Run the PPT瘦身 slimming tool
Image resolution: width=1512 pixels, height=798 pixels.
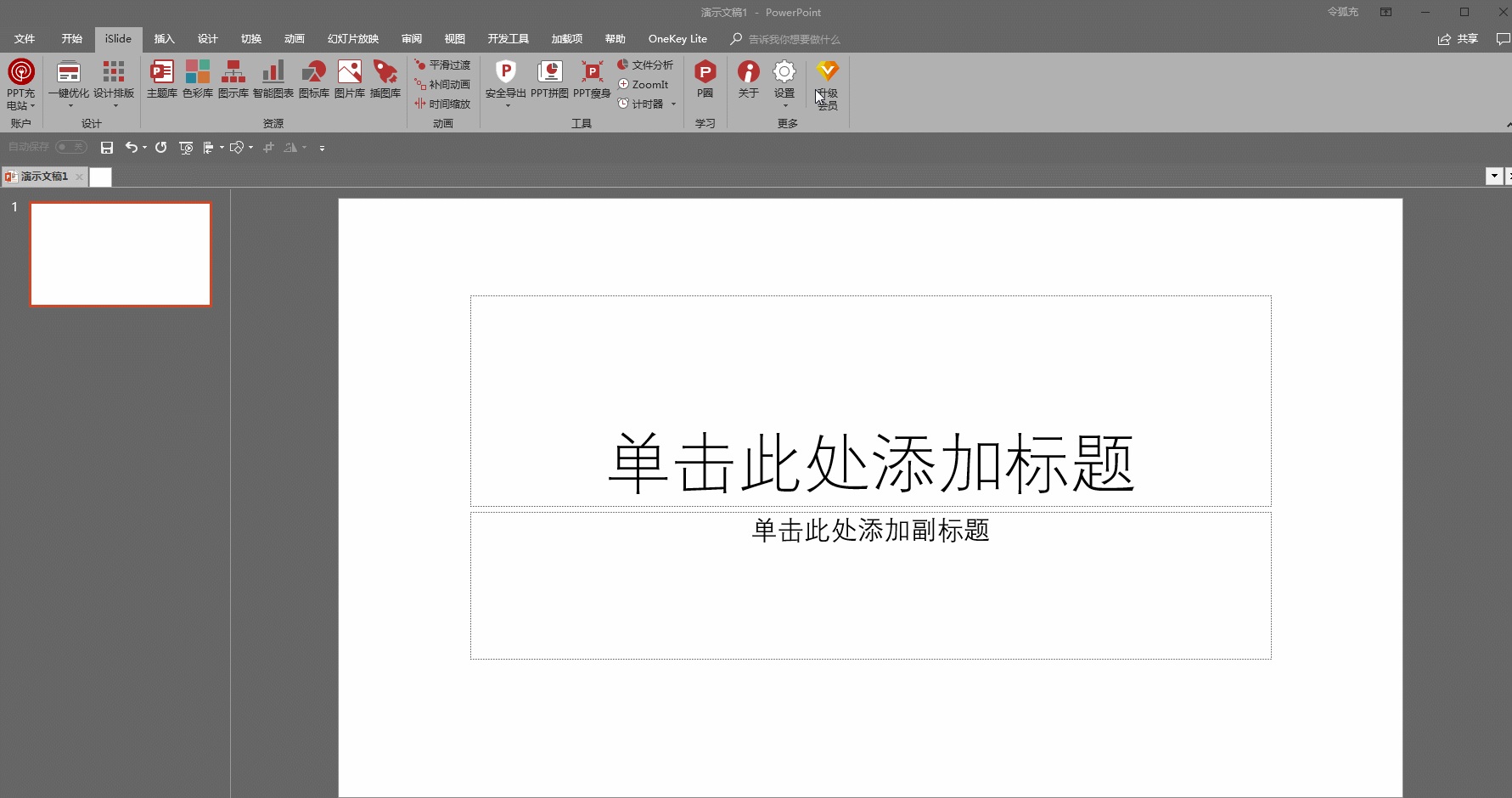click(x=592, y=81)
